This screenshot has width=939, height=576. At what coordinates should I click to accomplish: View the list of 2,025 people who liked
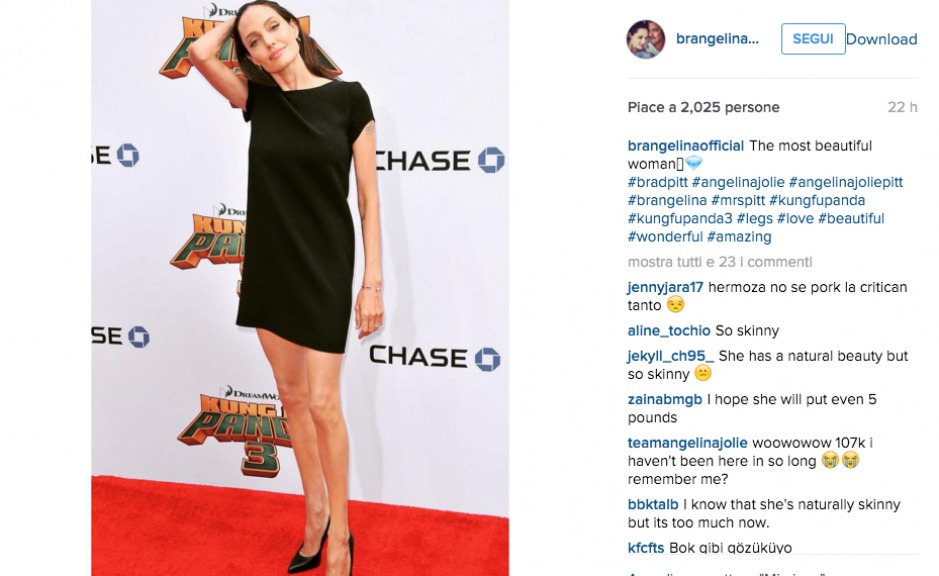coord(703,107)
